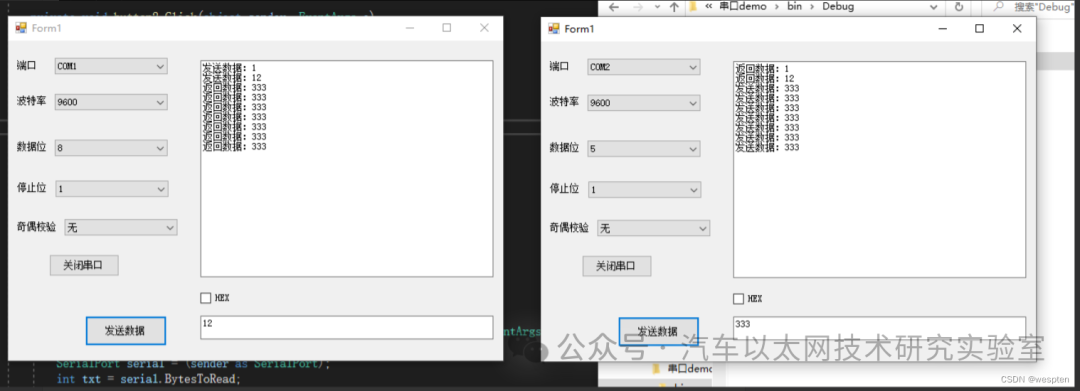
Task: Click the Explorer back arrow
Action: tap(614, 7)
